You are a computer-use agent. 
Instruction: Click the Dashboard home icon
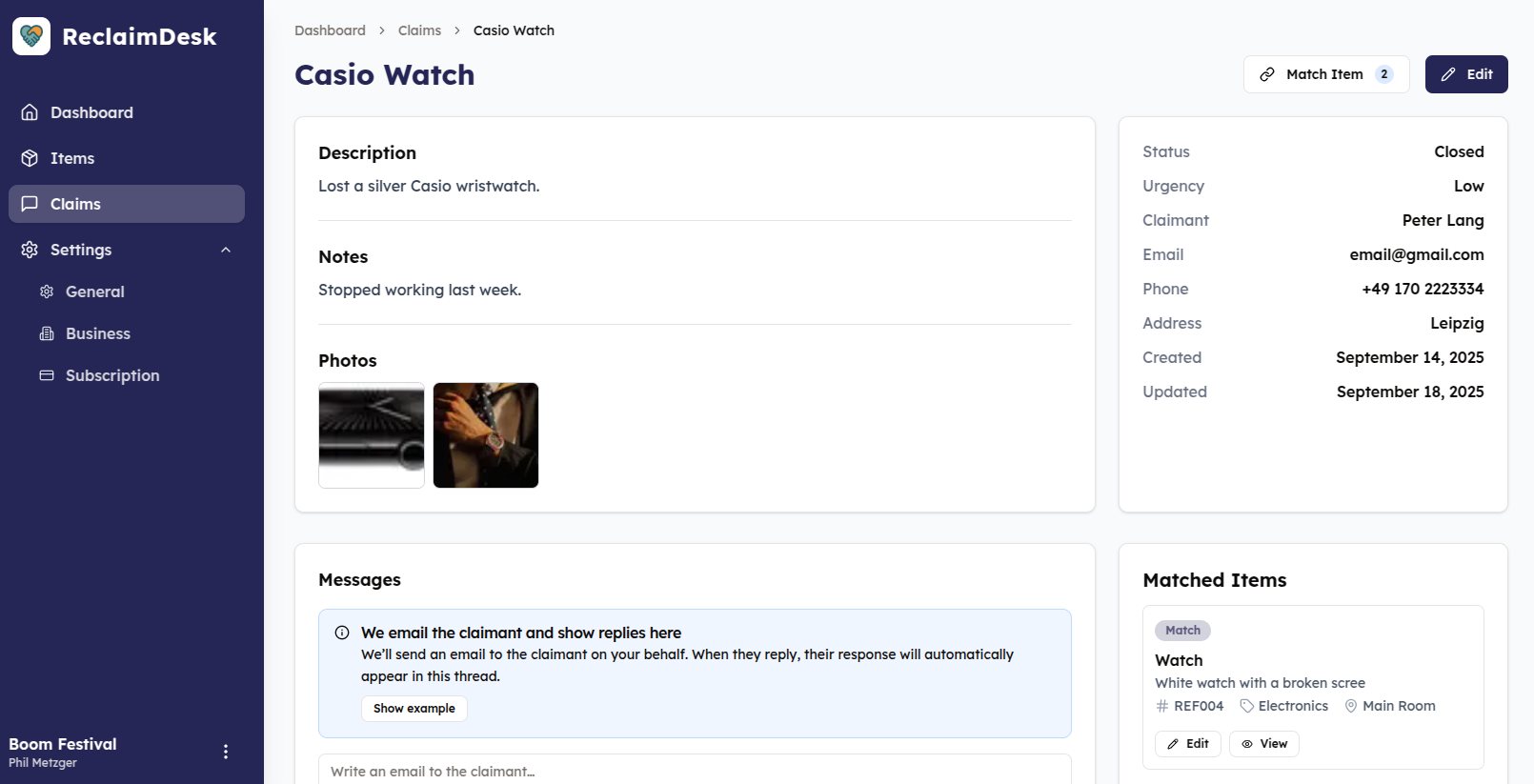click(30, 112)
